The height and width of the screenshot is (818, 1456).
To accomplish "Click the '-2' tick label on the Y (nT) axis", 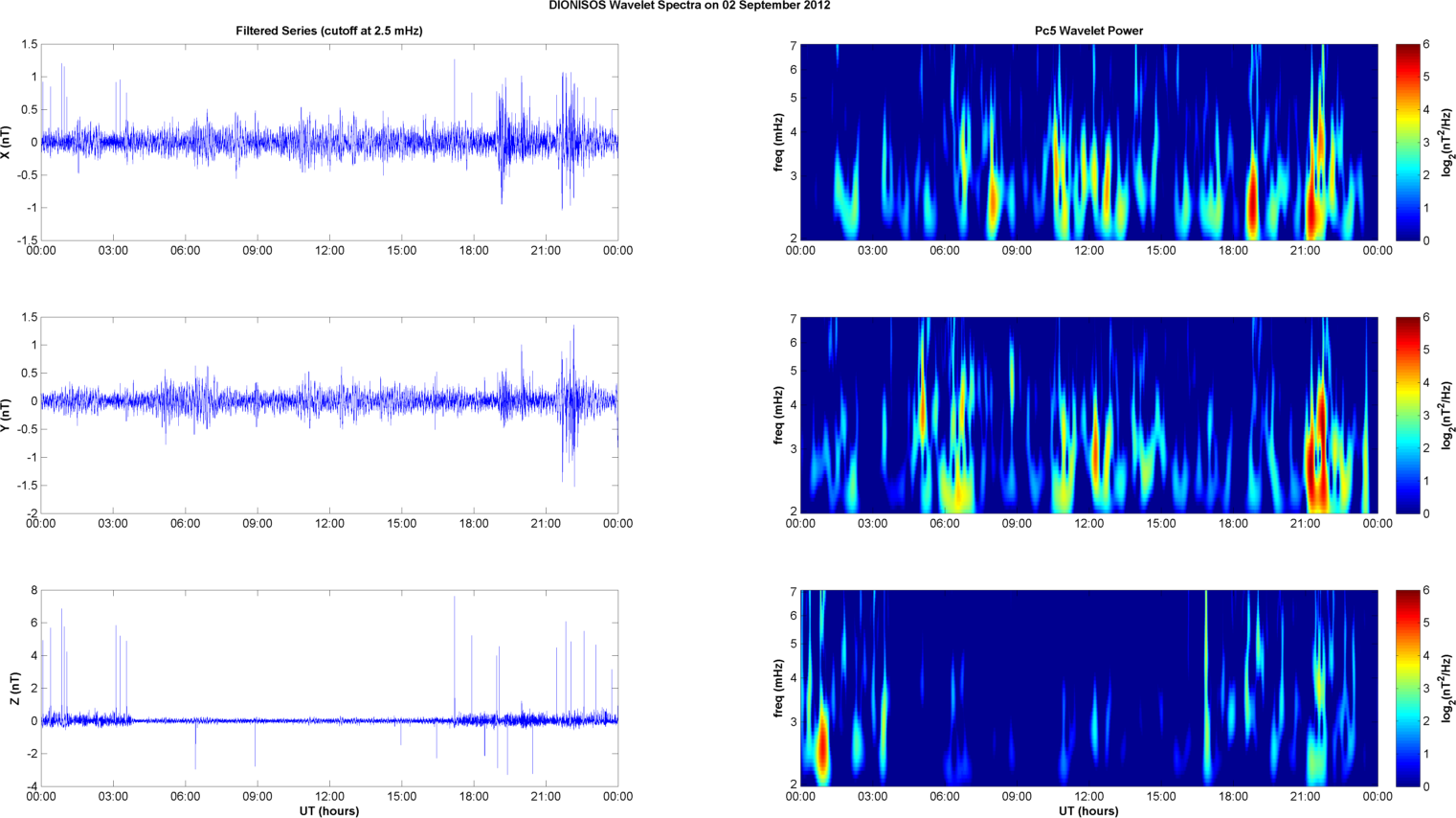I will pos(31,513).
